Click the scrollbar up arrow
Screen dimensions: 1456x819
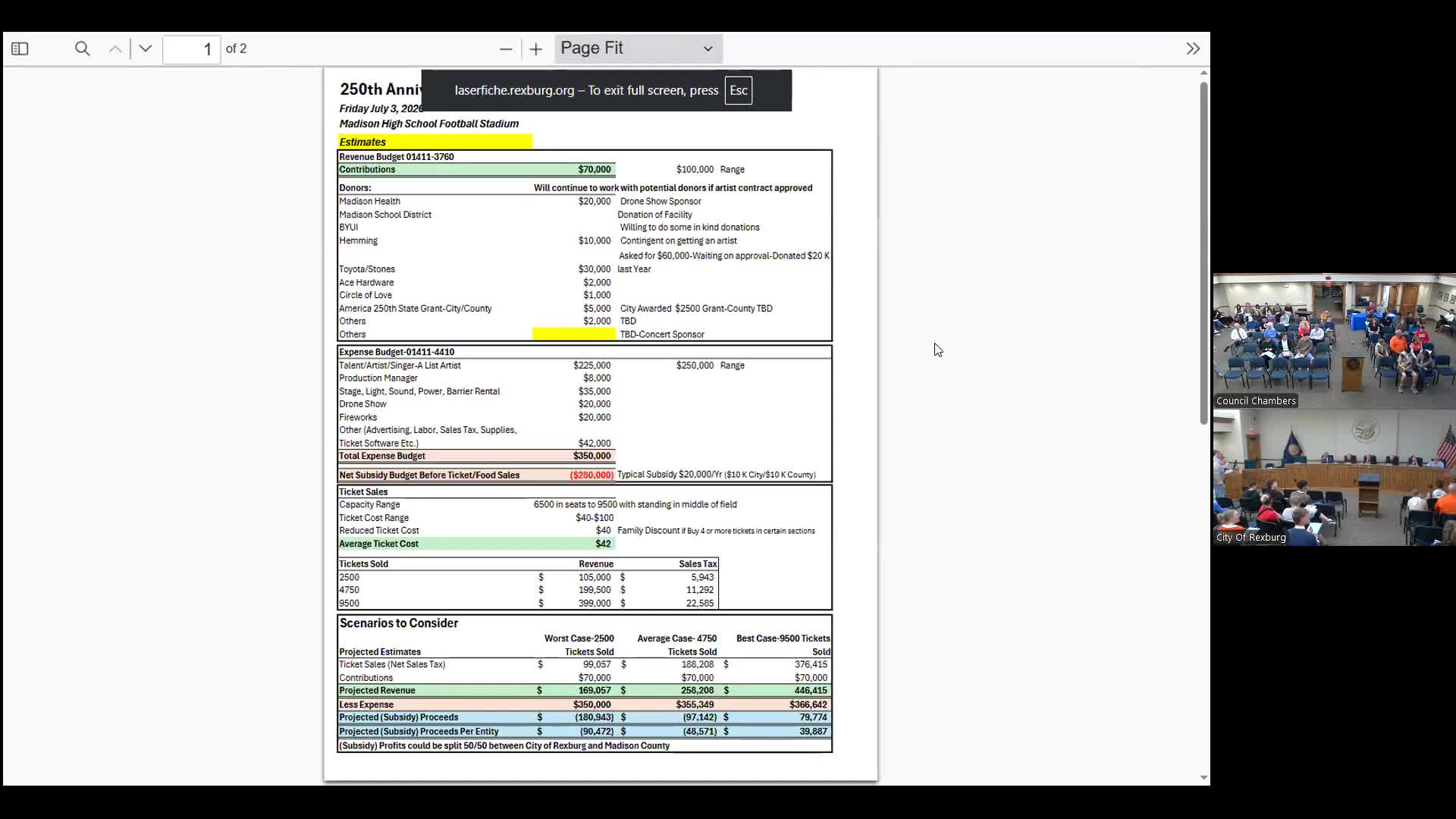[1203, 74]
